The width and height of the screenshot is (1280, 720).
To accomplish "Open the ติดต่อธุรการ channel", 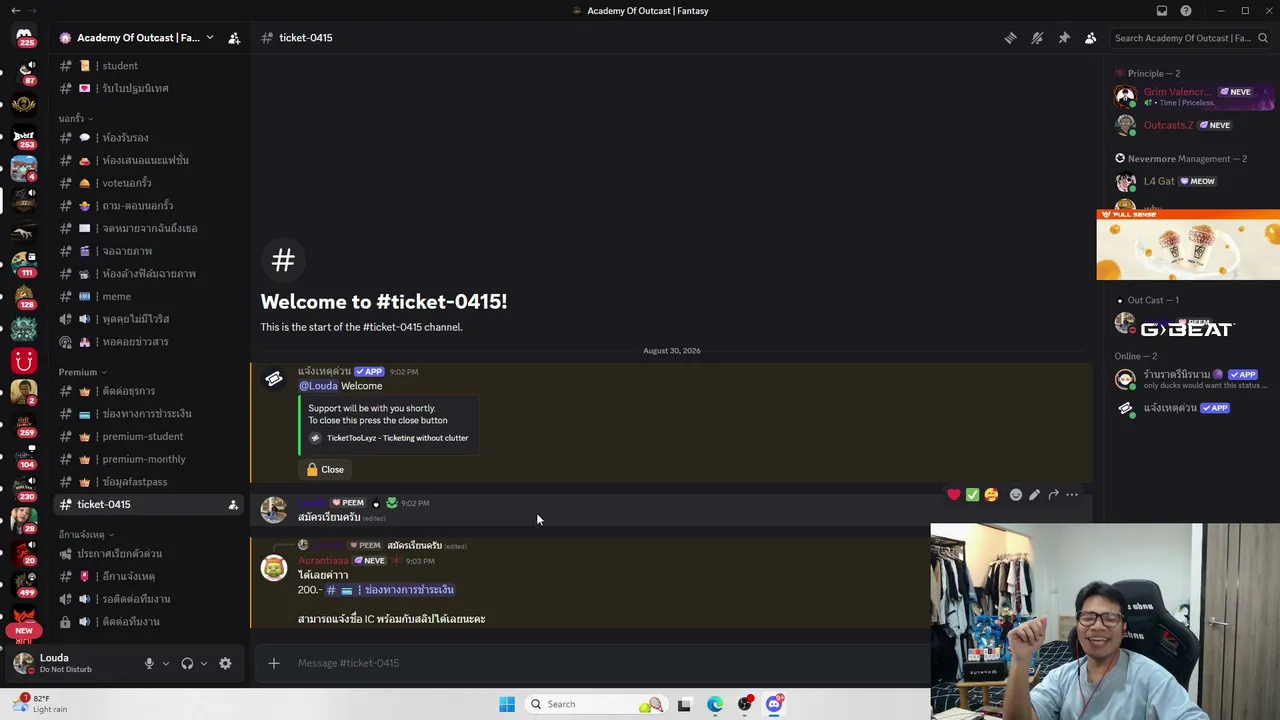I will 128,391.
